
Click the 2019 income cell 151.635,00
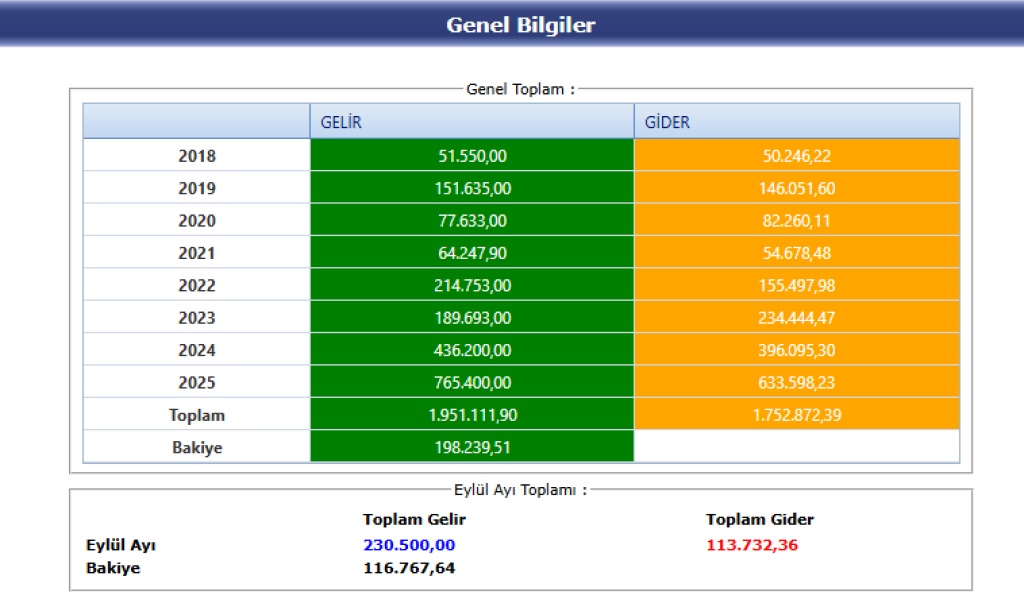[x=473, y=188]
